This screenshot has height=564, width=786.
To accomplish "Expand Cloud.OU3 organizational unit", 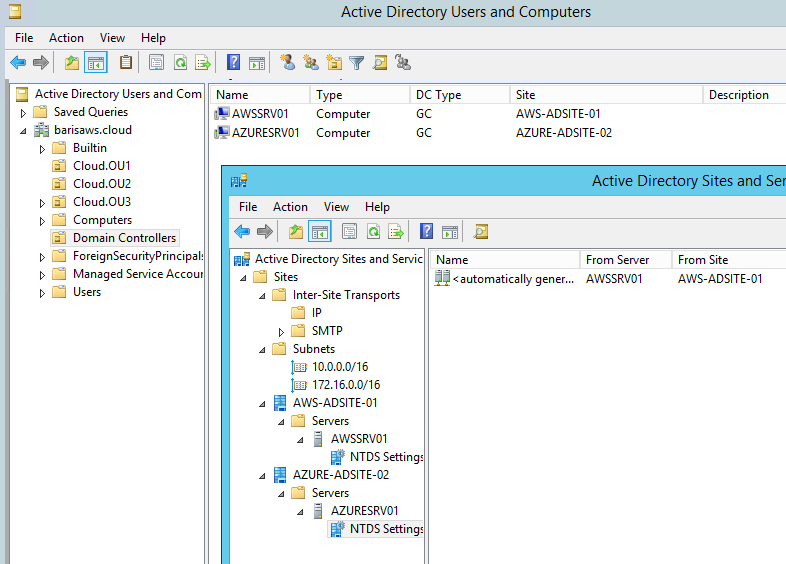I will [x=42, y=203].
